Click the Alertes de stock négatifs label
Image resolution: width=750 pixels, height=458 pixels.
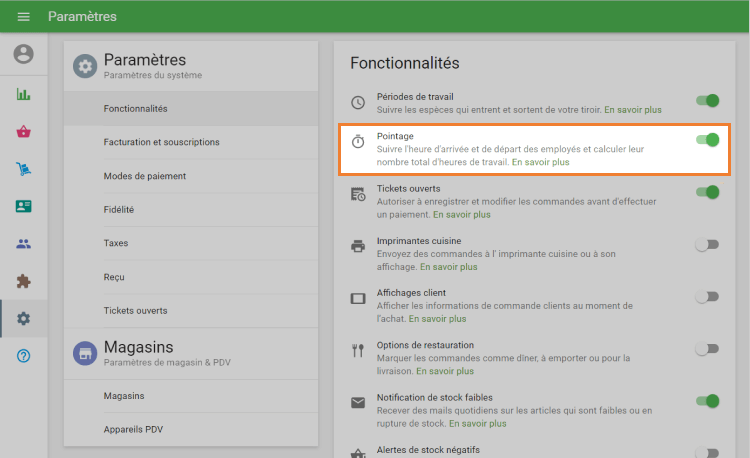click(428, 450)
